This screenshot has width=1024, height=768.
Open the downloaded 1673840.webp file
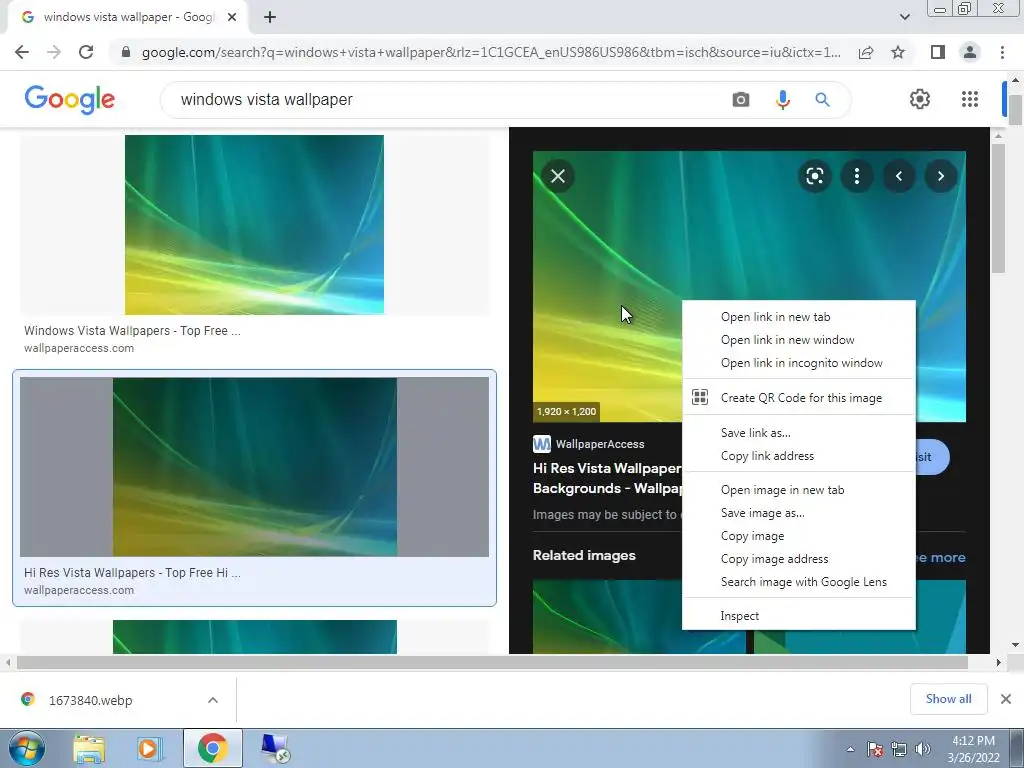(x=90, y=700)
